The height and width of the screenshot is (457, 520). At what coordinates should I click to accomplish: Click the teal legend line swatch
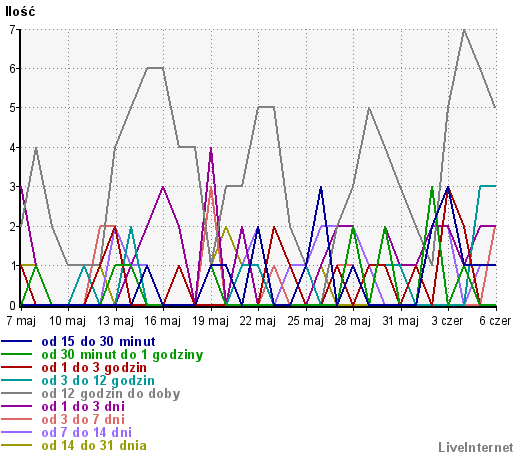tap(17, 380)
